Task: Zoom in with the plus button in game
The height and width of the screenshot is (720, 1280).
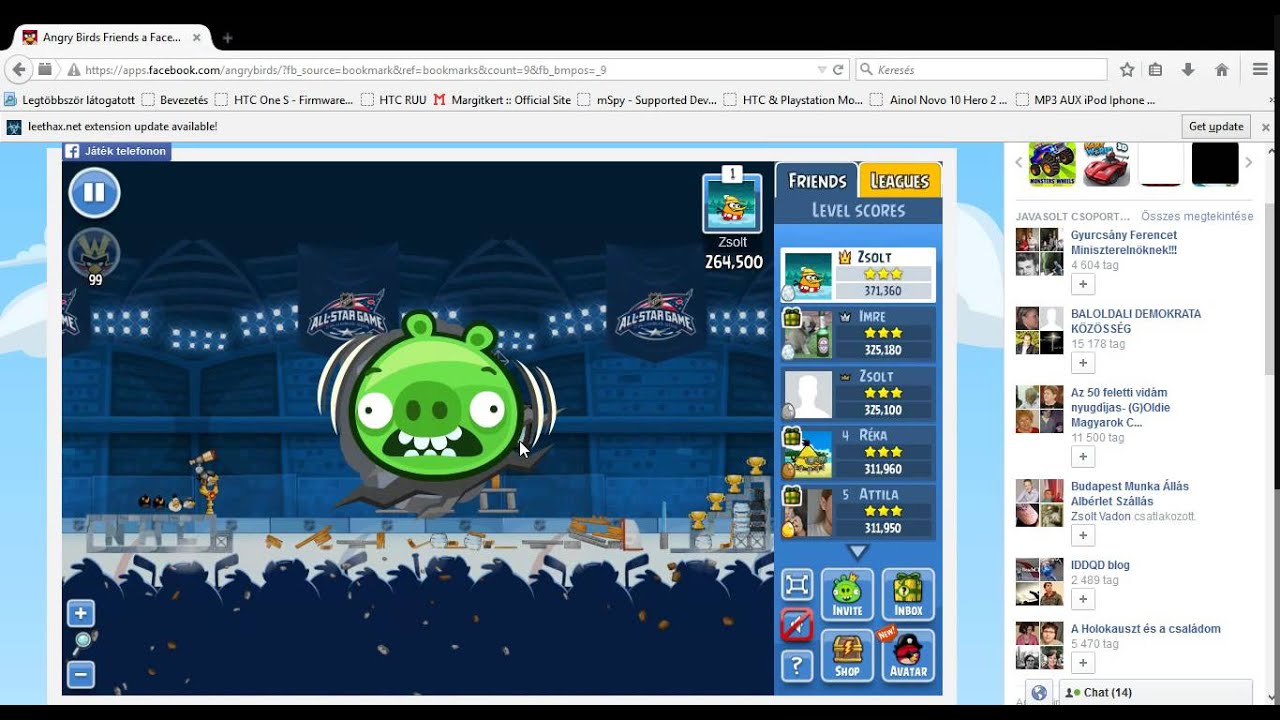Action: (x=81, y=613)
